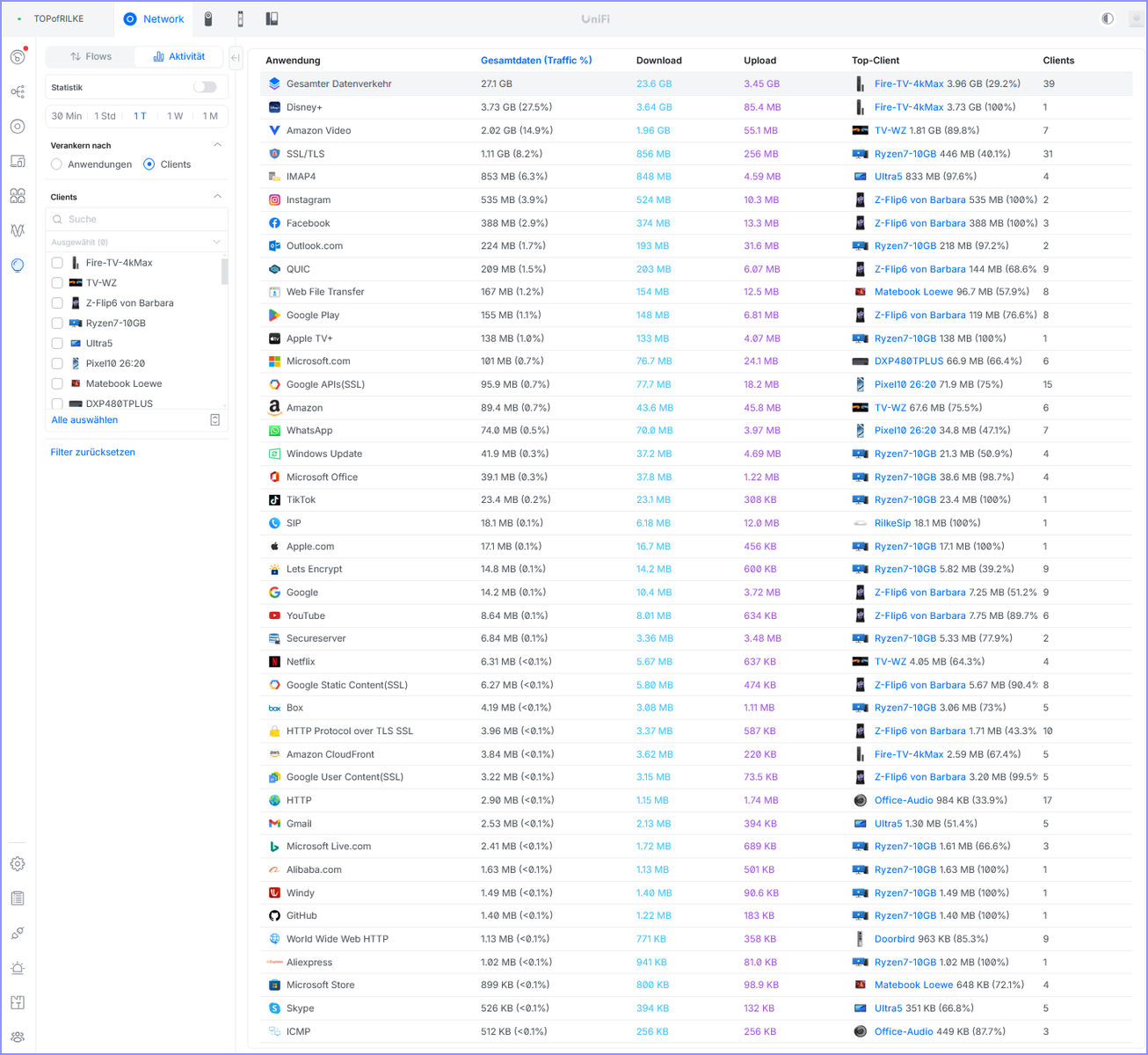Viewport: 1148px width, 1055px height.
Task: Open the admins people icon in sidebar
Action: coord(18,1037)
